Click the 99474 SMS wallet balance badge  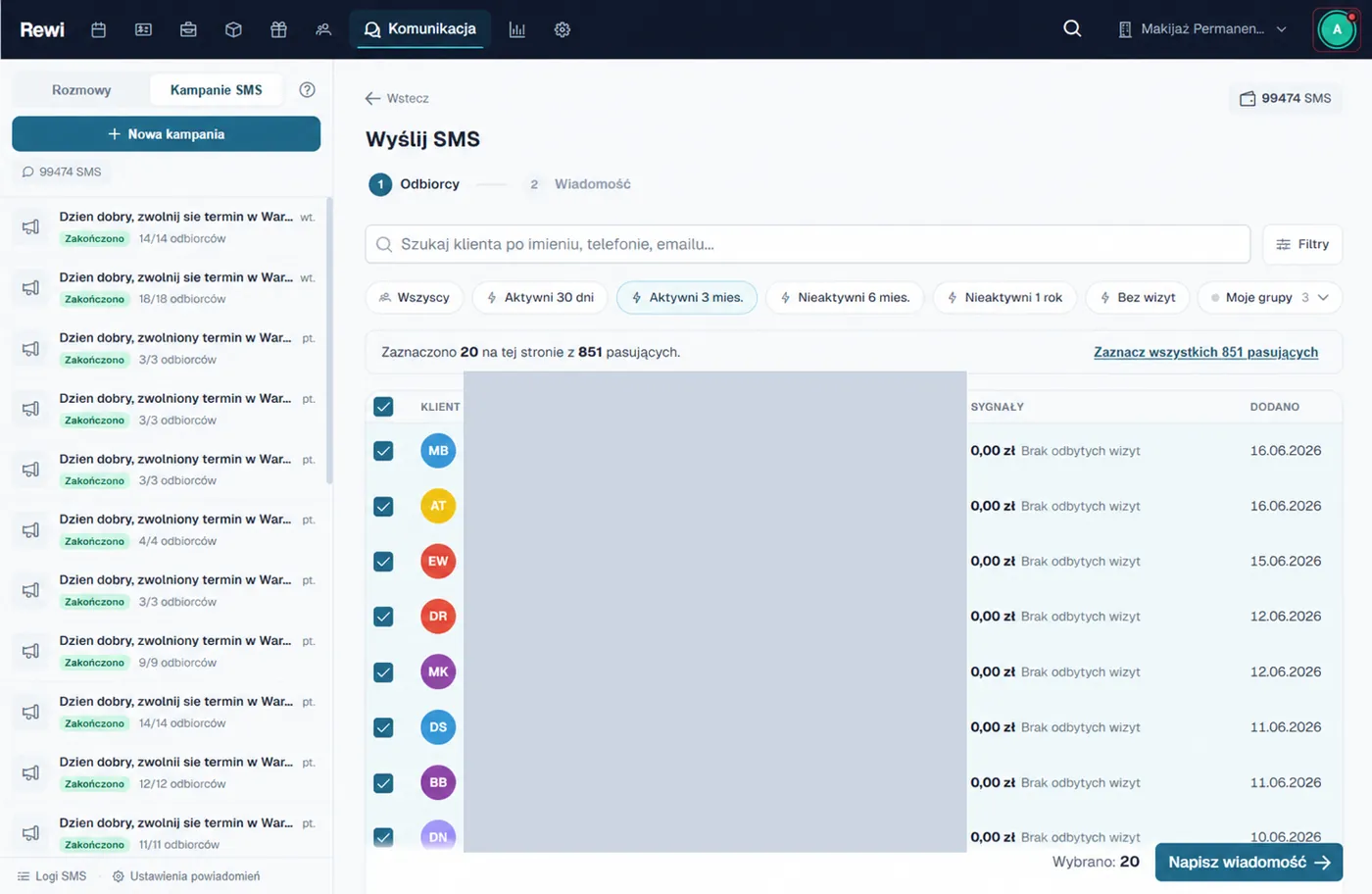[1286, 98]
